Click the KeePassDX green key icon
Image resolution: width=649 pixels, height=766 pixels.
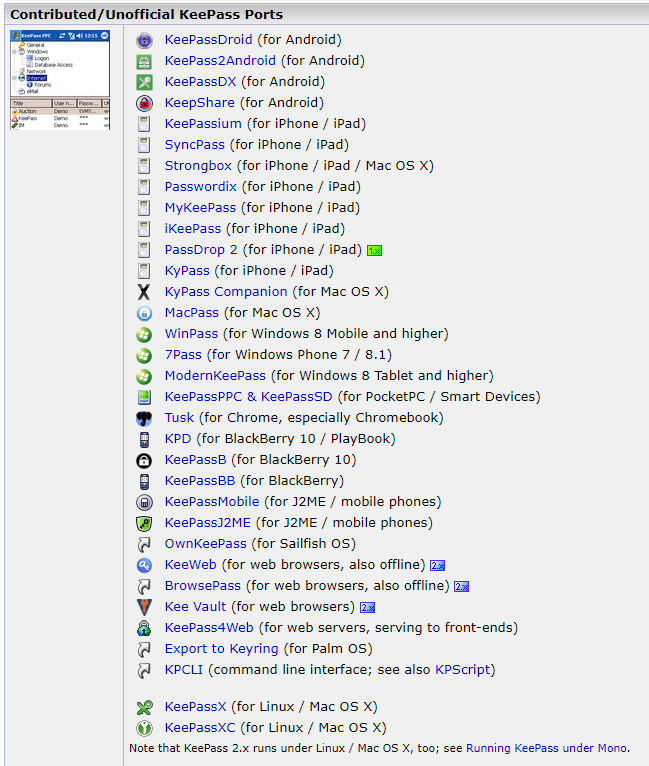144,82
